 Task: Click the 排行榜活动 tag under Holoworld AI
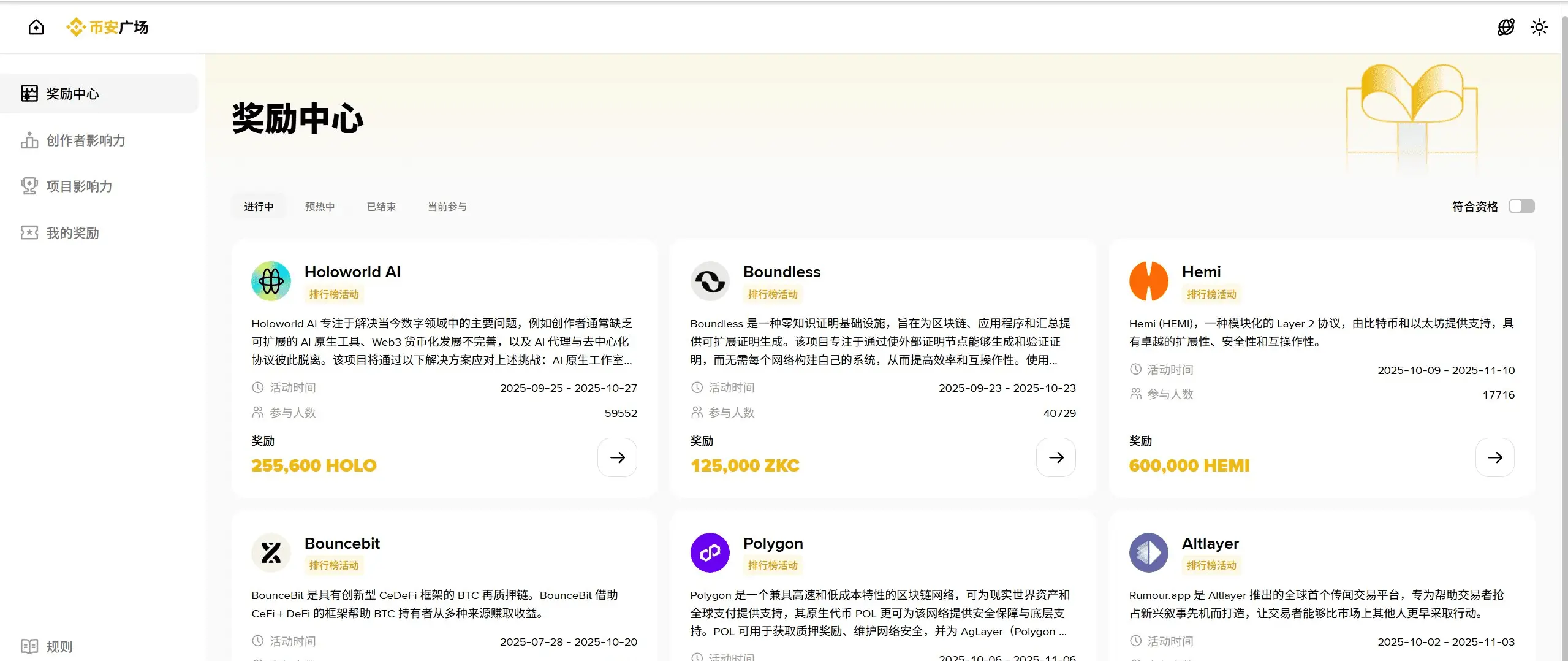(334, 294)
